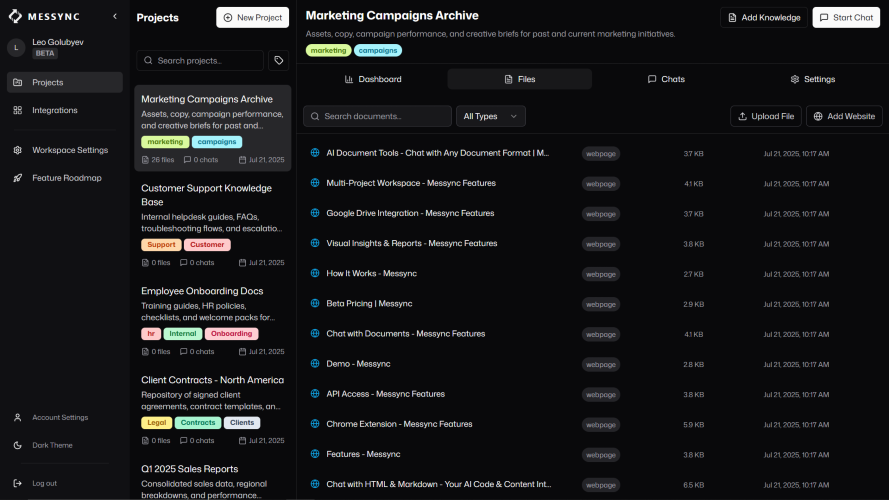Focus the Search projects field
The height and width of the screenshot is (500, 889).
pyautogui.click(x=200, y=61)
